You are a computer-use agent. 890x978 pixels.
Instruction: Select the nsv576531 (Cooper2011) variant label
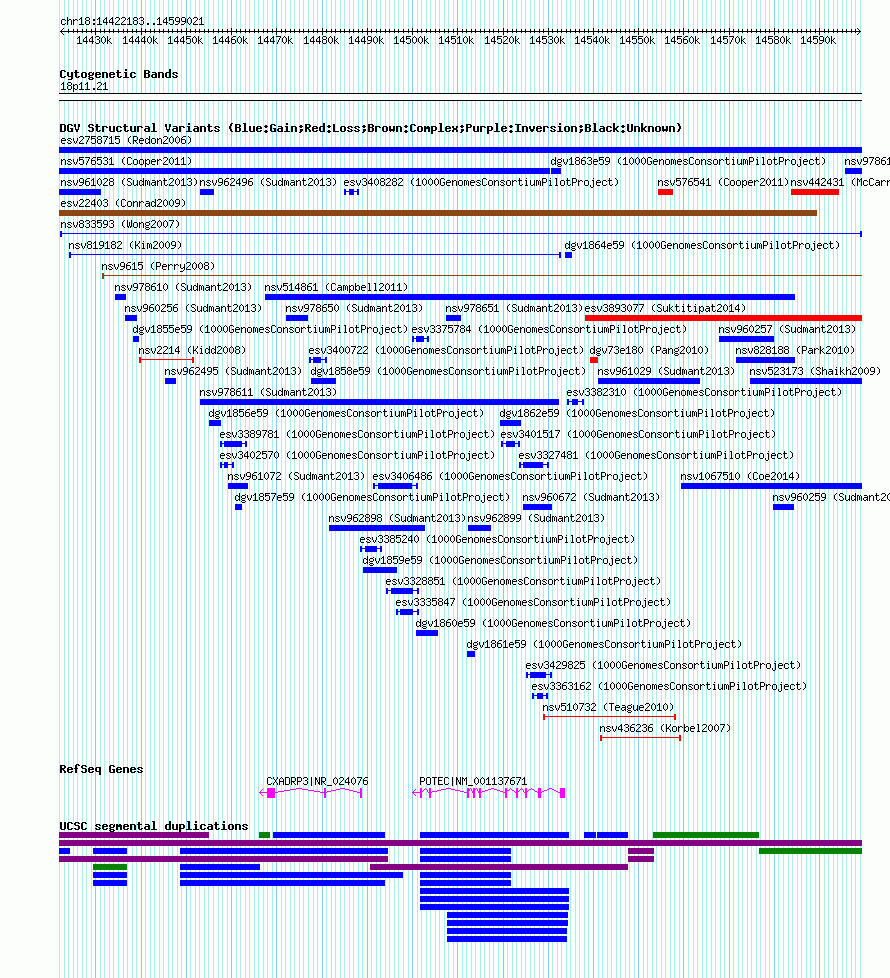[126, 162]
